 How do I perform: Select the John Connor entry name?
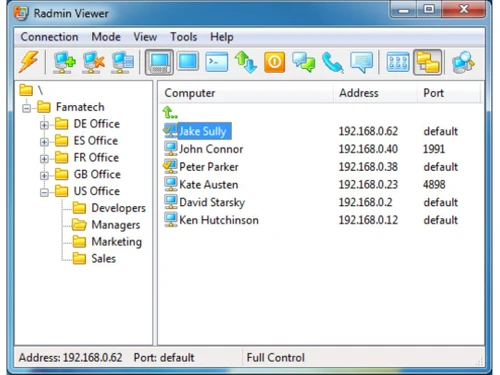[x=211, y=149]
